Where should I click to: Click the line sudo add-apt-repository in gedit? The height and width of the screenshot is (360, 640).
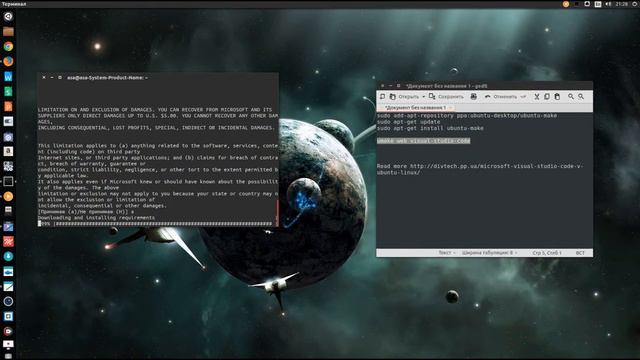click(467, 116)
